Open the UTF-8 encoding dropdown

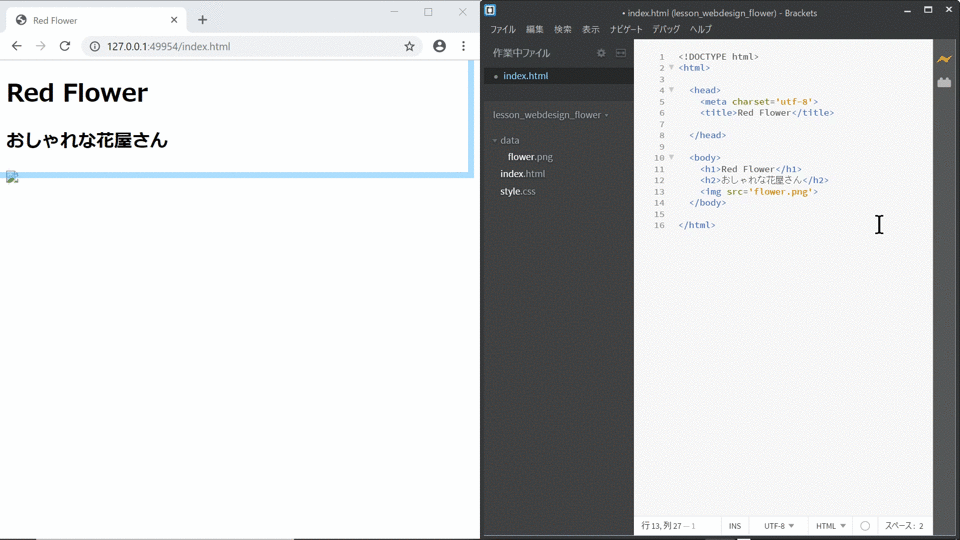tap(779, 526)
